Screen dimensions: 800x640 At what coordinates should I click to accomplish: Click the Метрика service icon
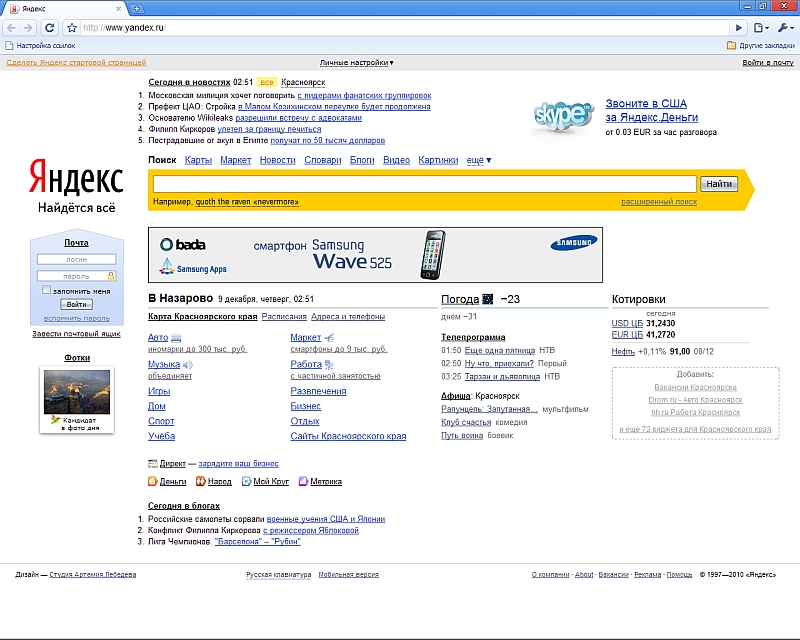[303, 481]
